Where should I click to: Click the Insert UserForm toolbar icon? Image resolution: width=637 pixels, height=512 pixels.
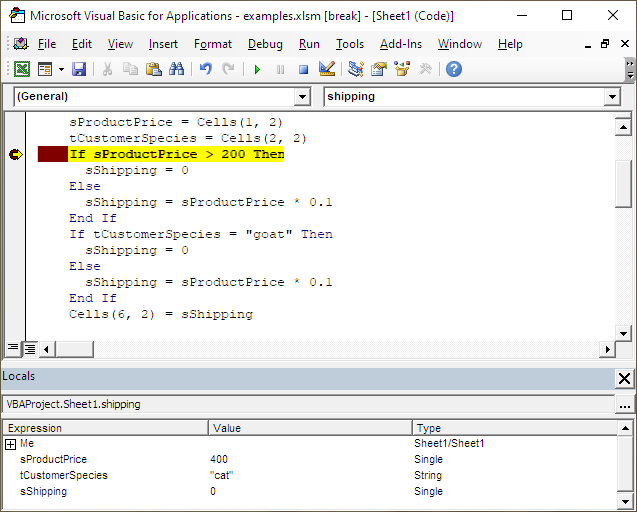click(45, 69)
